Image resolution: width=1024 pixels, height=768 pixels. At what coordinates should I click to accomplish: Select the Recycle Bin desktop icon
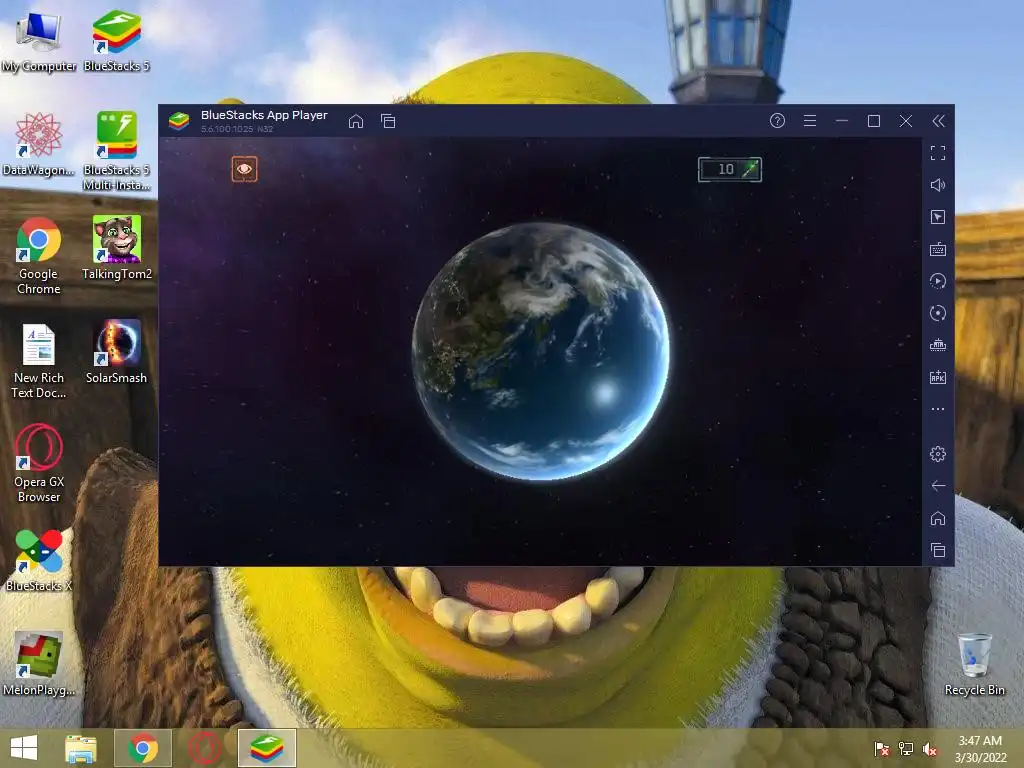[x=974, y=664]
